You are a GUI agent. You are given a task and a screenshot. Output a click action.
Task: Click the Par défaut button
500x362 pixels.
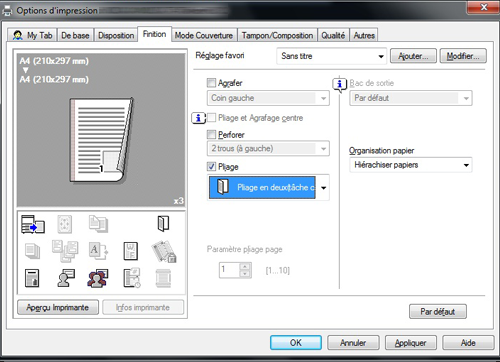pos(438,311)
